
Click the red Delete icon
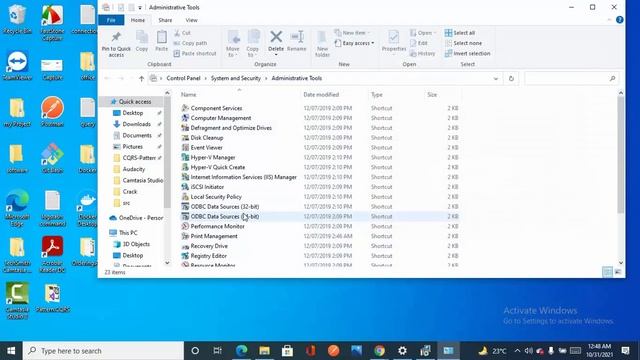(276, 37)
